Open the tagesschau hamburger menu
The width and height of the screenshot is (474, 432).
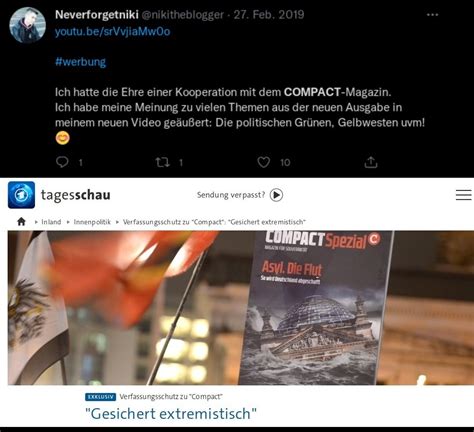pos(464,195)
